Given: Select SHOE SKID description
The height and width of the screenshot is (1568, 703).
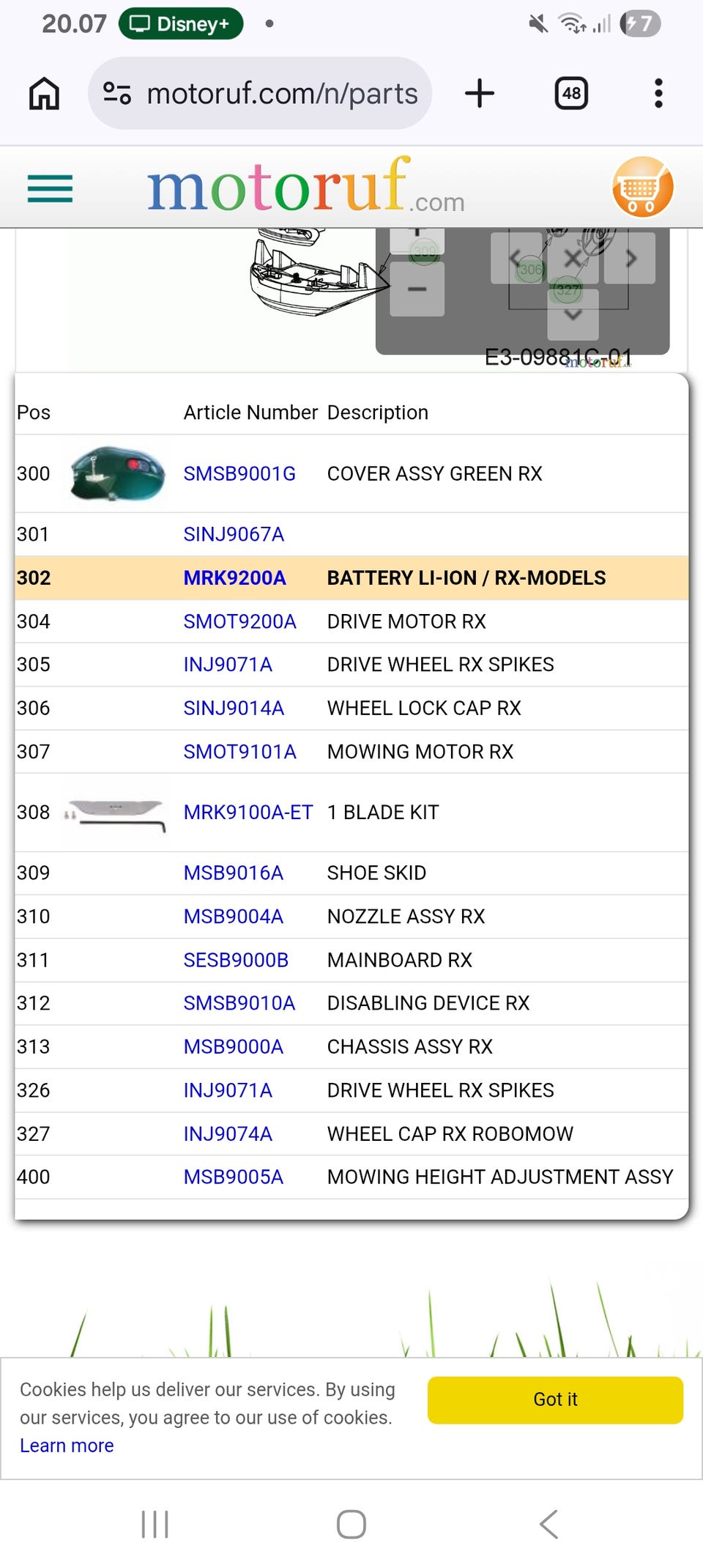Looking at the screenshot, I should pyautogui.click(x=376, y=873).
